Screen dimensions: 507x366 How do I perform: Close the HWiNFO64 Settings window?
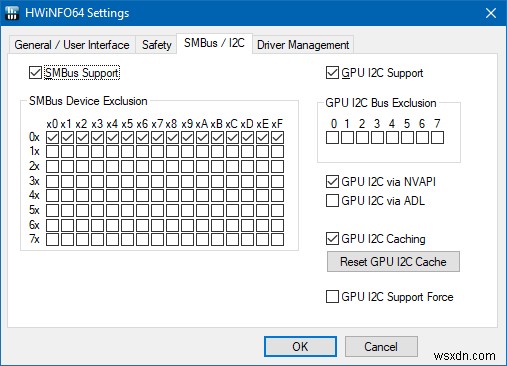(490, 13)
